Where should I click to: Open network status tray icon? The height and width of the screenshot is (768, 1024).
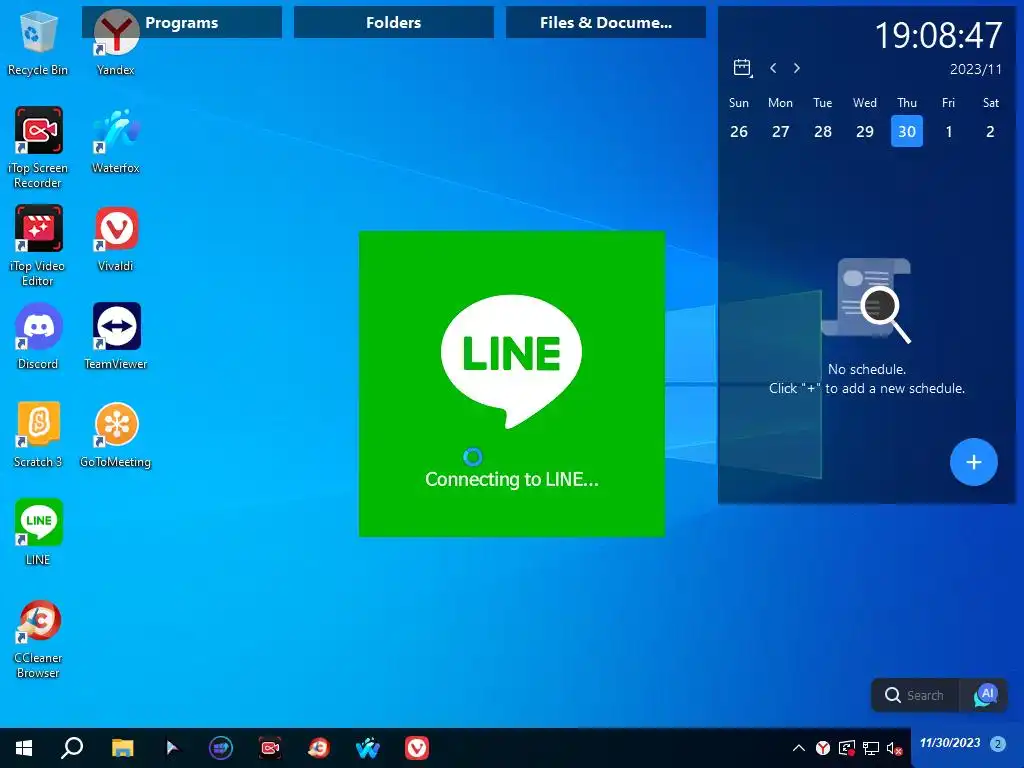tap(871, 748)
